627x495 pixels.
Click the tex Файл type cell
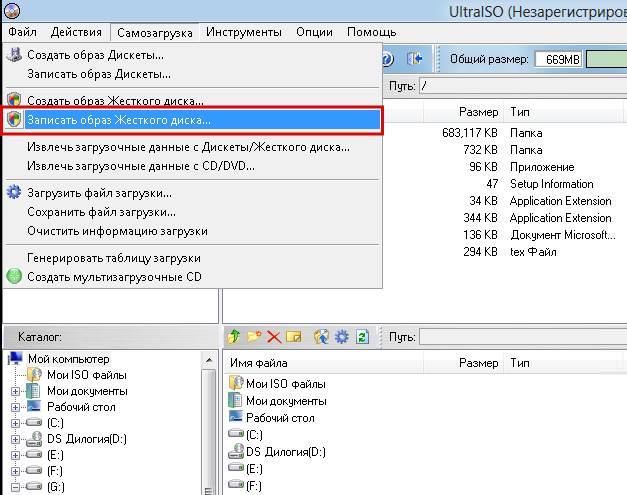533,252
